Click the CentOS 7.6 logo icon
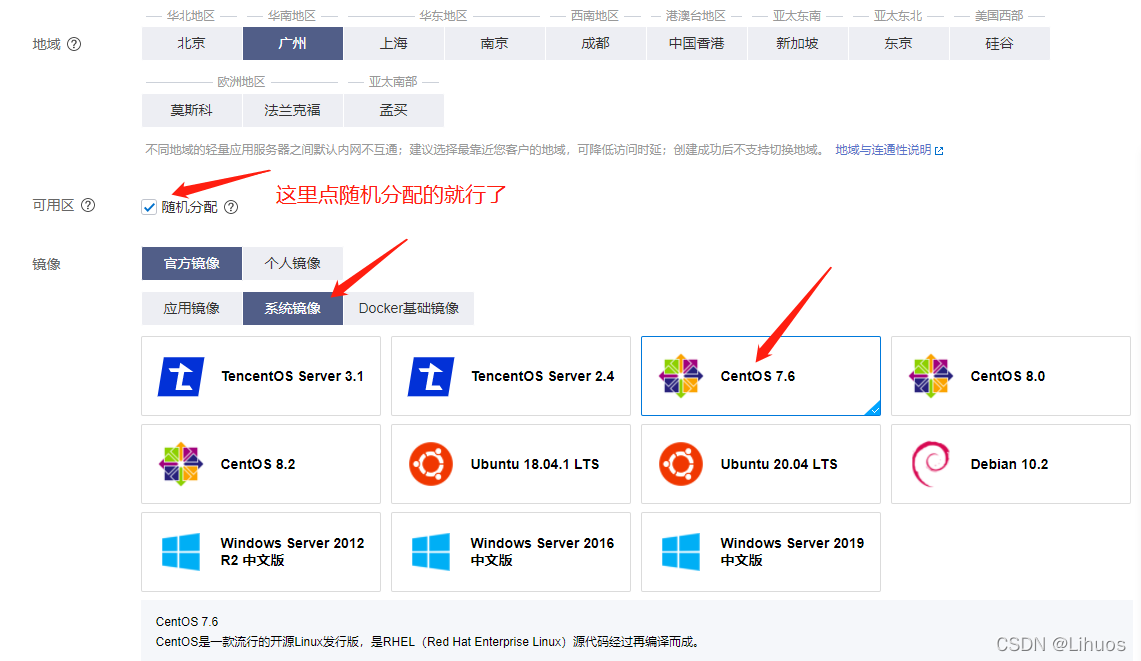1141x661 pixels. pos(680,376)
